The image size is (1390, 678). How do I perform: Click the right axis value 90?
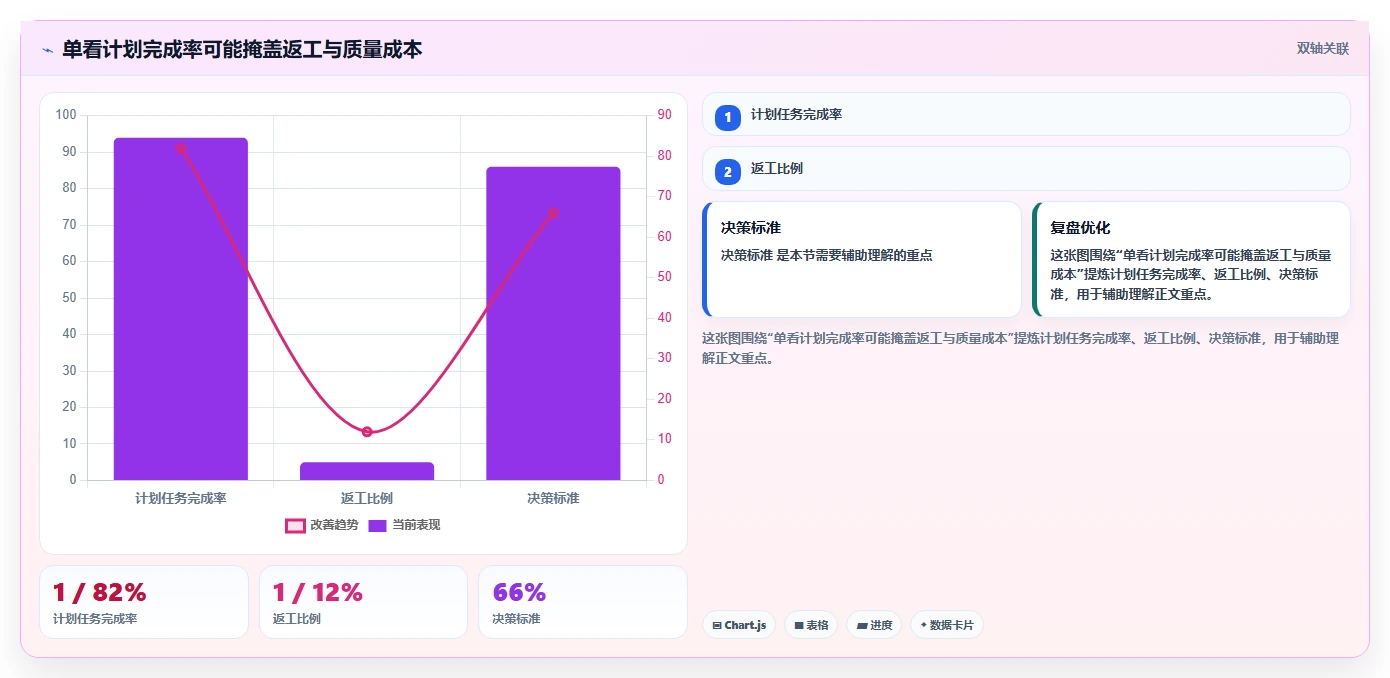pos(664,115)
